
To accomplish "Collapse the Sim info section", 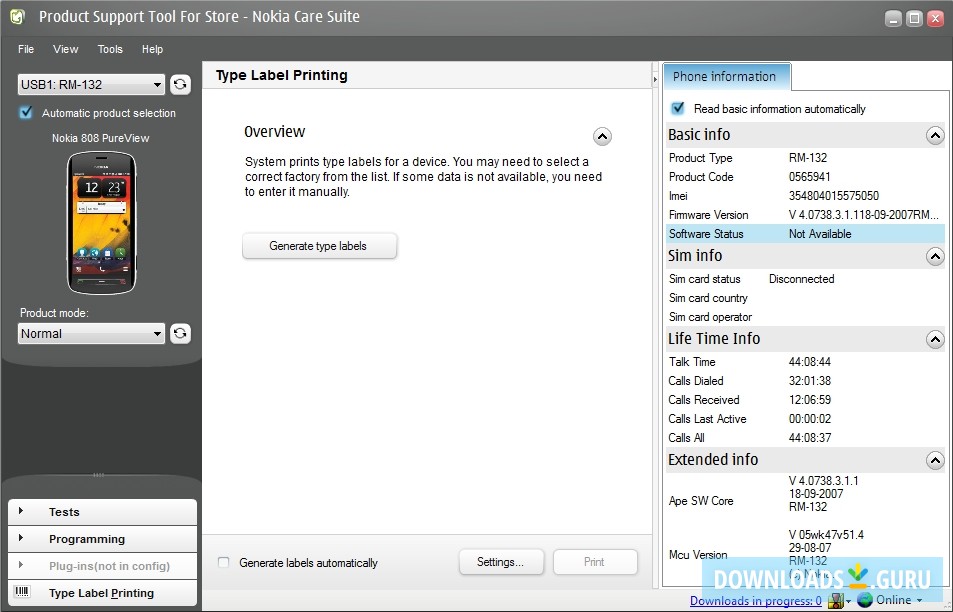I will pos(935,256).
